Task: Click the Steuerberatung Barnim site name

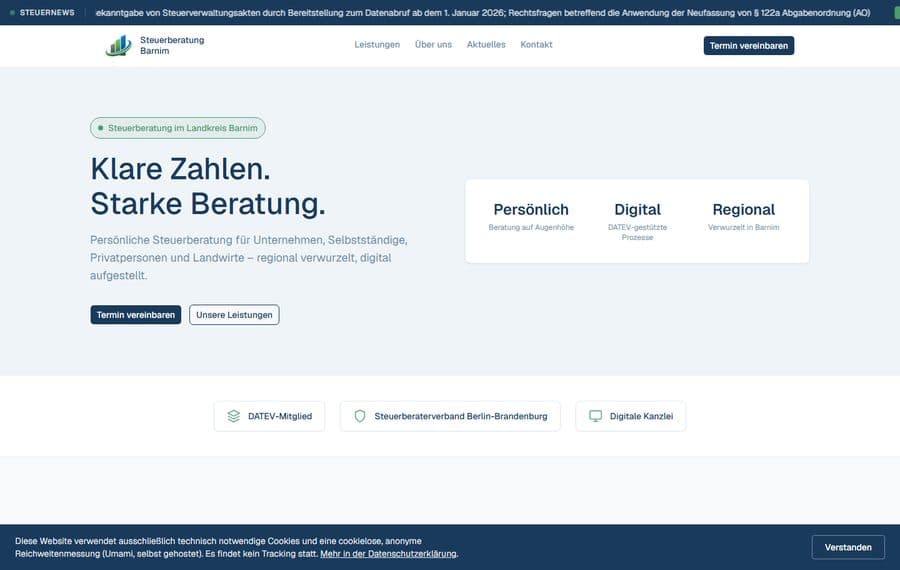Action: (172, 45)
